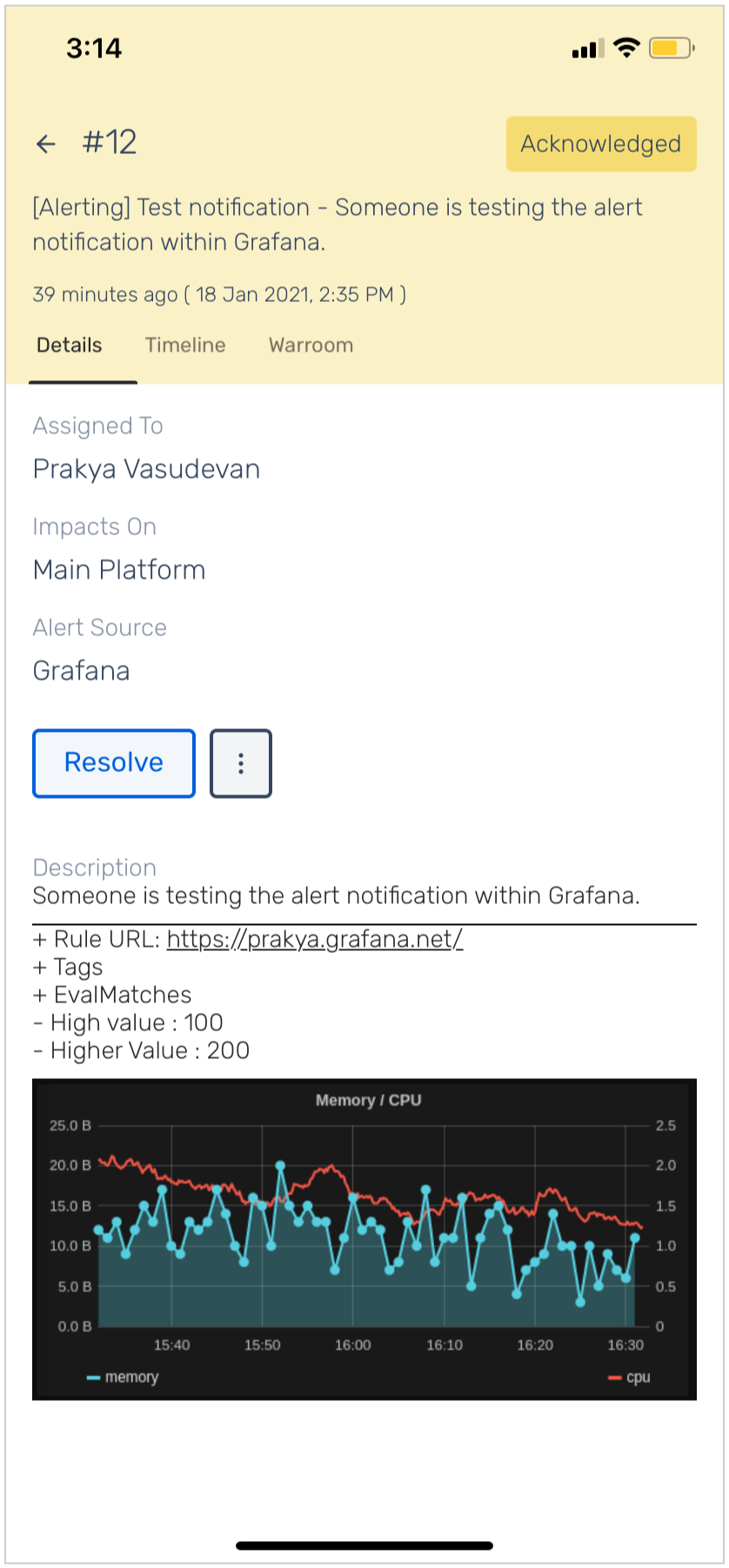The image size is (729, 1568).
Task: Click the memory legend color swatch
Action: [x=93, y=1377]
